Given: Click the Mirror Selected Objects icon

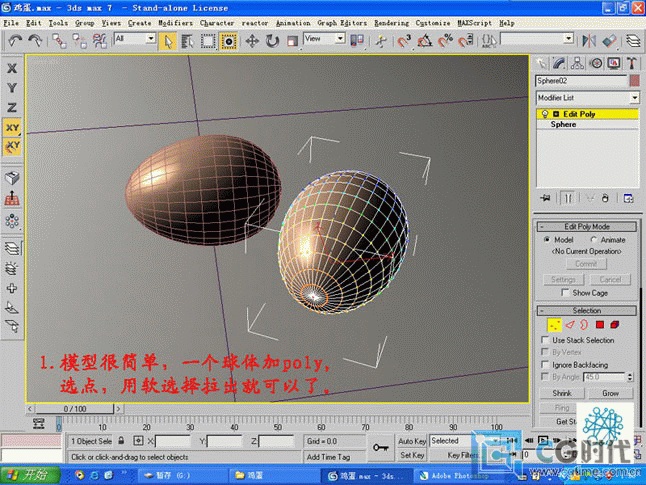Looking at the screenshot, I should (589, 41).
